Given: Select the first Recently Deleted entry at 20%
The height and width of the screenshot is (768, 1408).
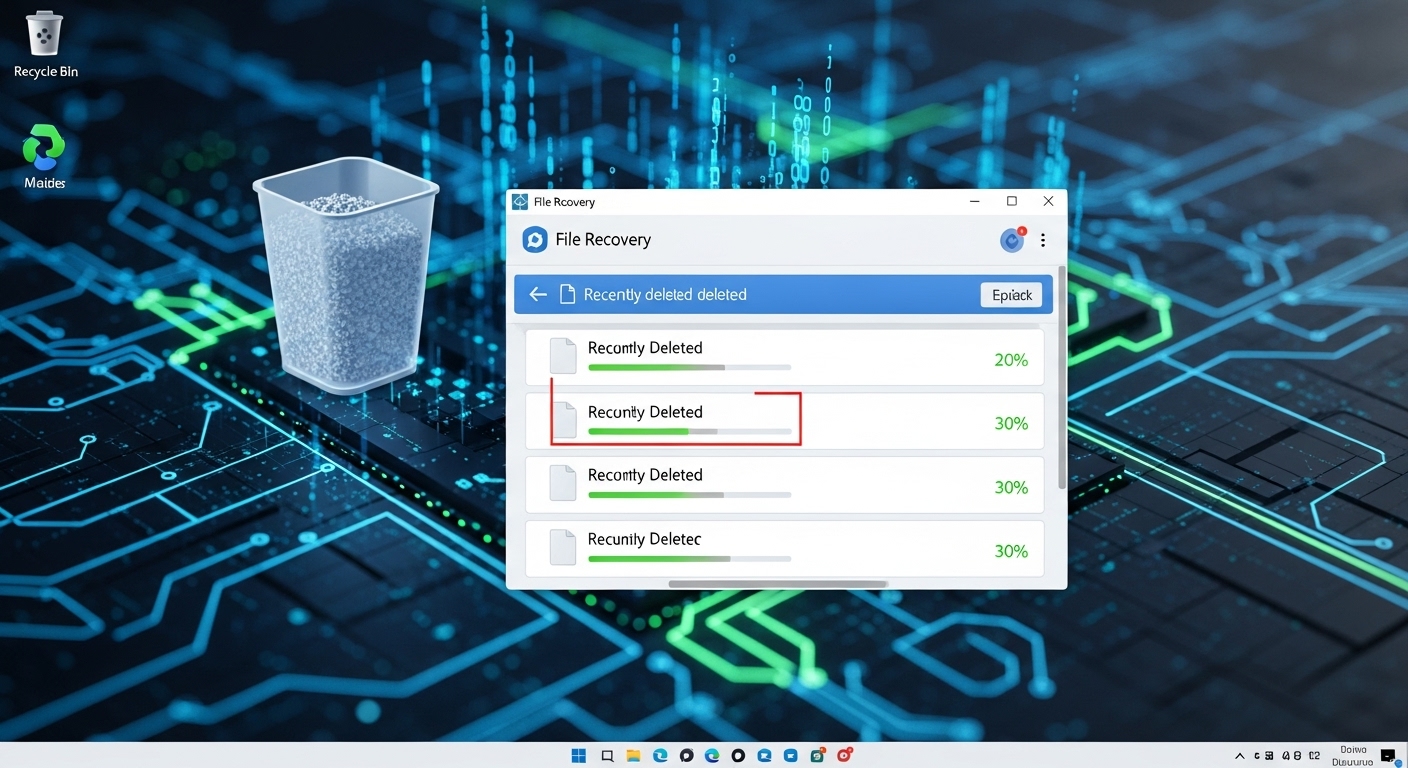Looking at the screenshot, I should 645,348.
